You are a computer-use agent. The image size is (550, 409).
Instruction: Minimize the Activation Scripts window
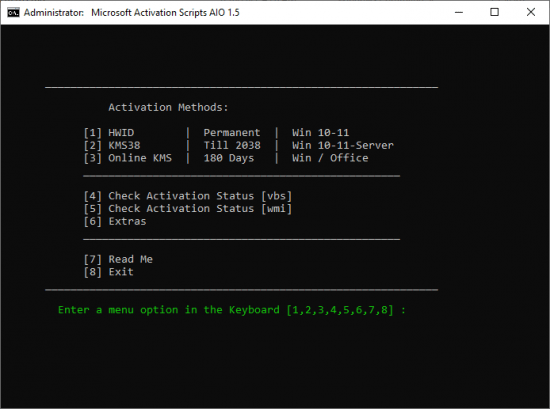click(x=459, y=12)
